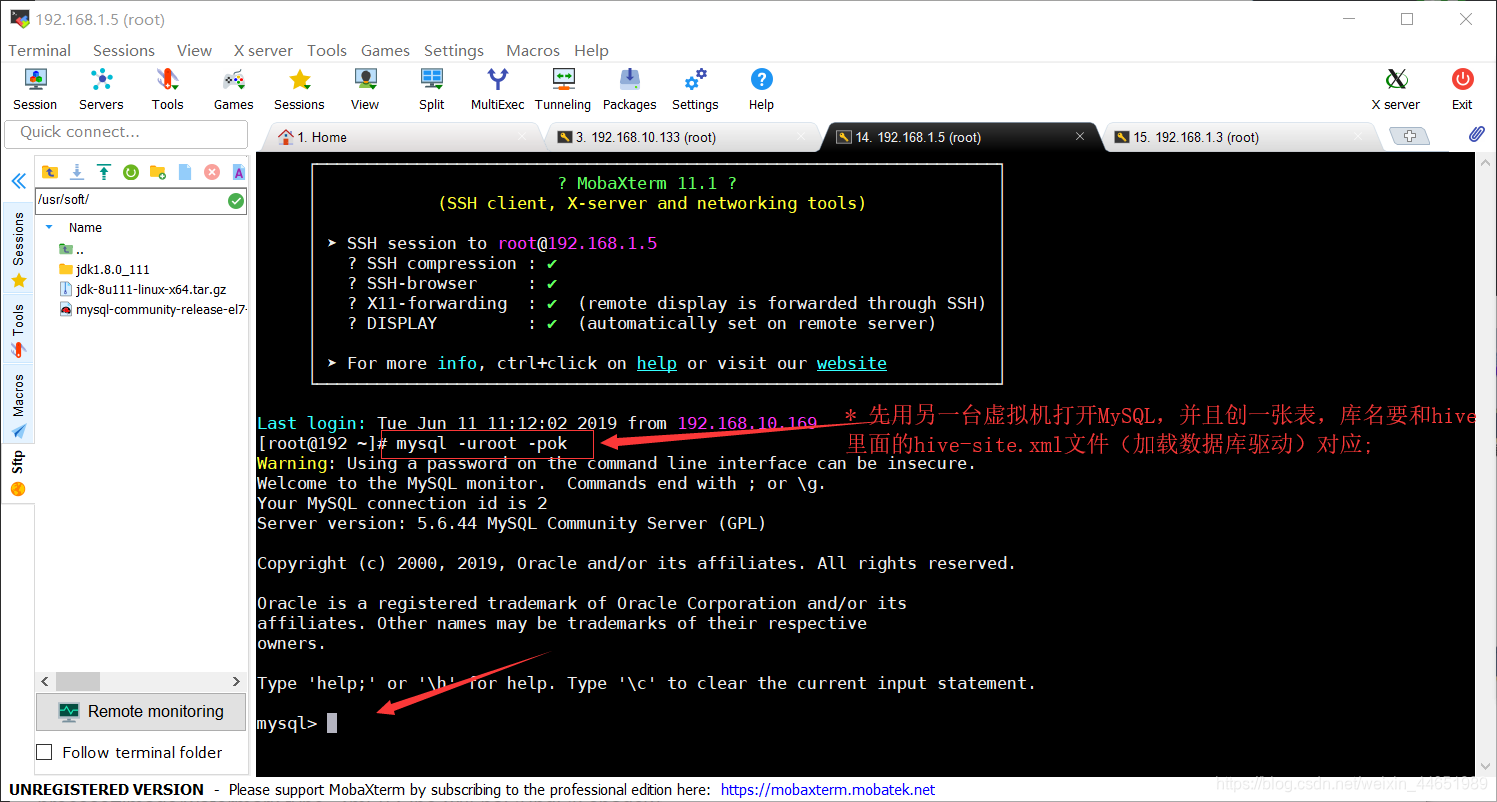The height and width of the screenshot is (802, 1497).
Task: Open a new tab with plus button
Action: tap(1410, 136)
